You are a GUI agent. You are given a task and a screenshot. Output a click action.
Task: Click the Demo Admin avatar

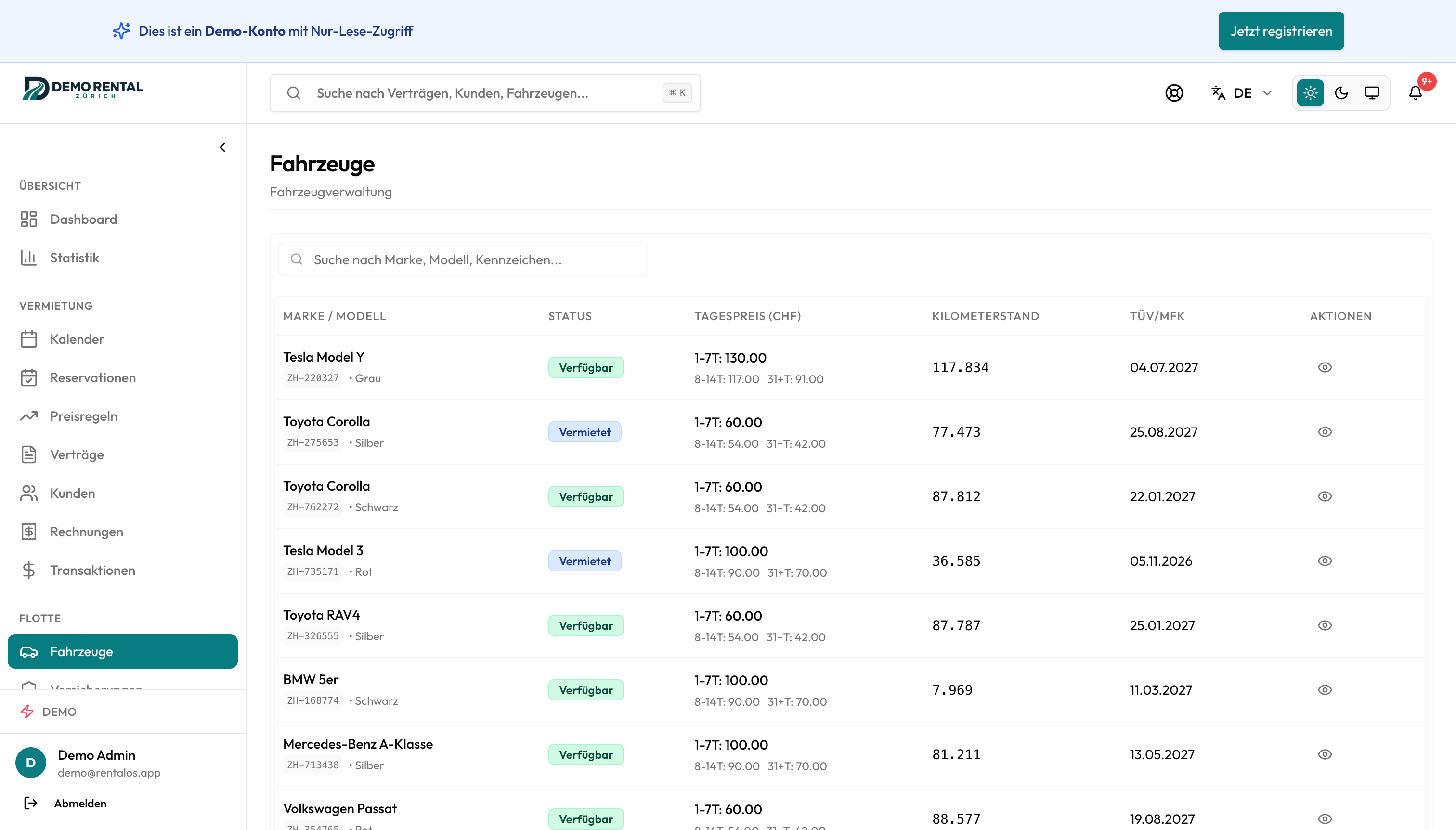pyautogui.click(x=31, y=762)
